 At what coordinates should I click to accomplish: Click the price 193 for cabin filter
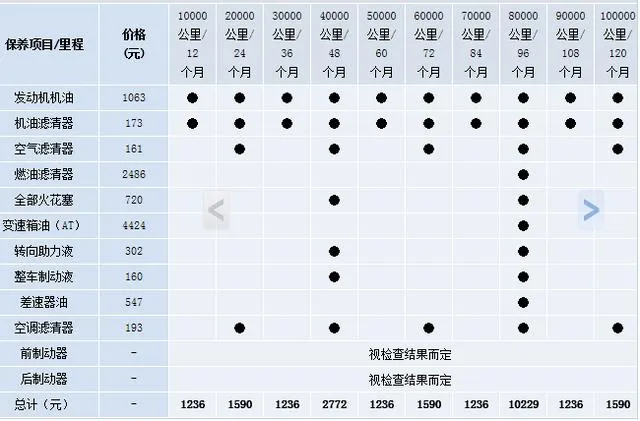(x=134, y=328)
